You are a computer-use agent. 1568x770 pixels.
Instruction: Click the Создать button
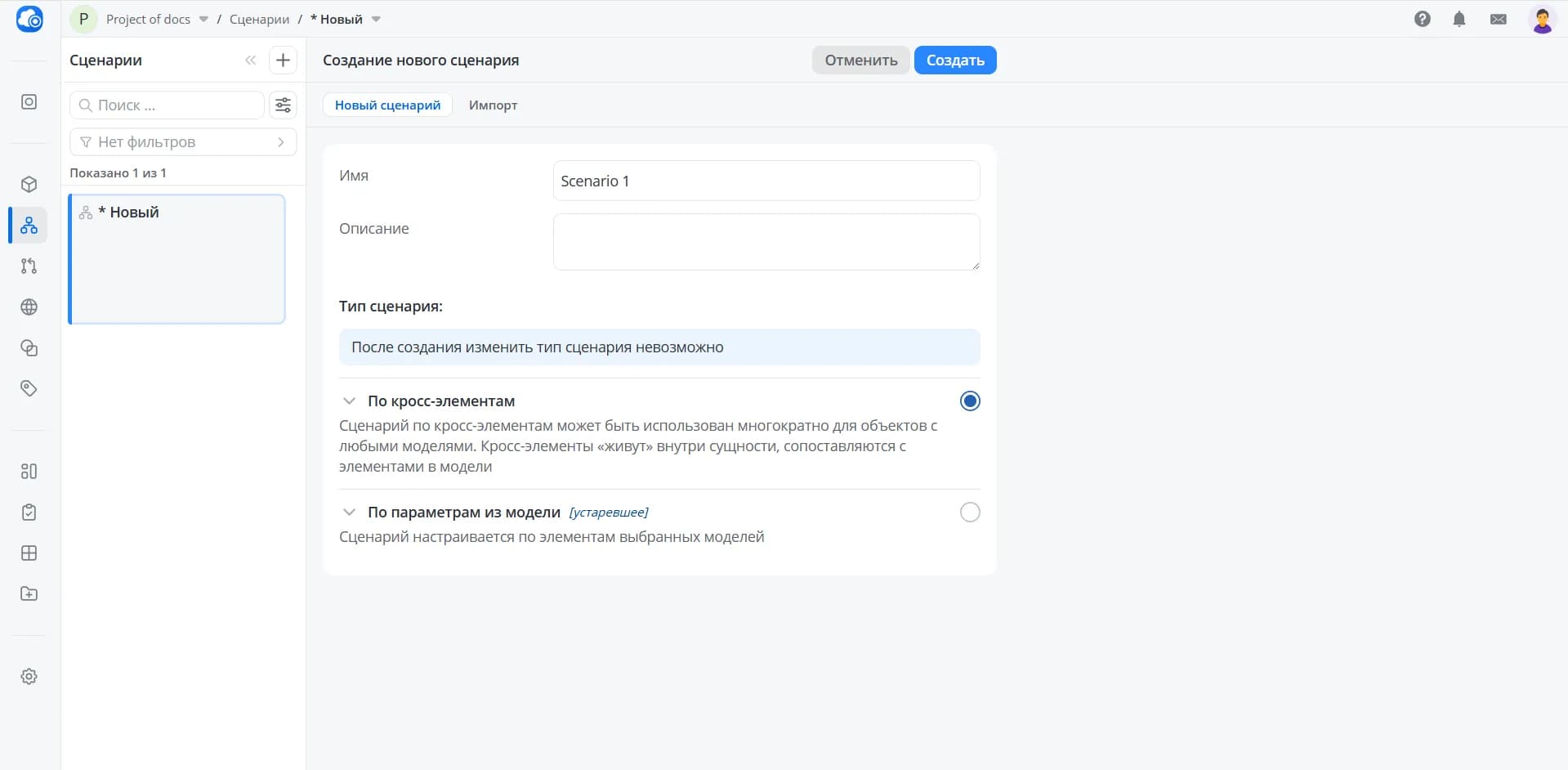[x=955, y=60]
